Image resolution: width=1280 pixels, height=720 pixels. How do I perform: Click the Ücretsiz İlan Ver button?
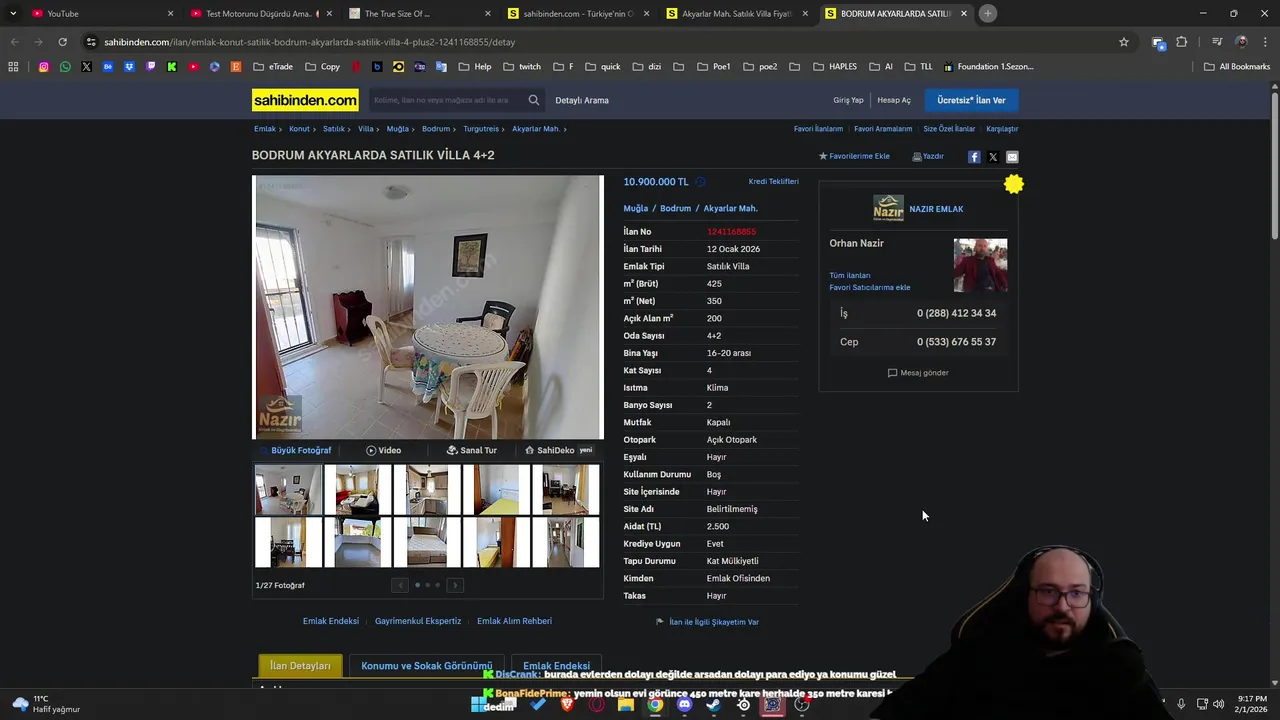point(971,100)
